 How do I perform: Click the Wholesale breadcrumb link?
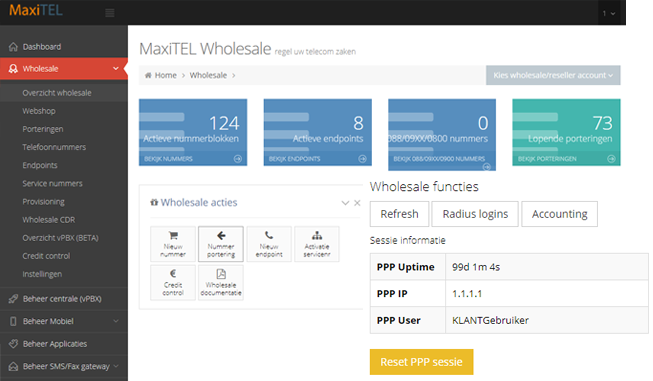208,75
